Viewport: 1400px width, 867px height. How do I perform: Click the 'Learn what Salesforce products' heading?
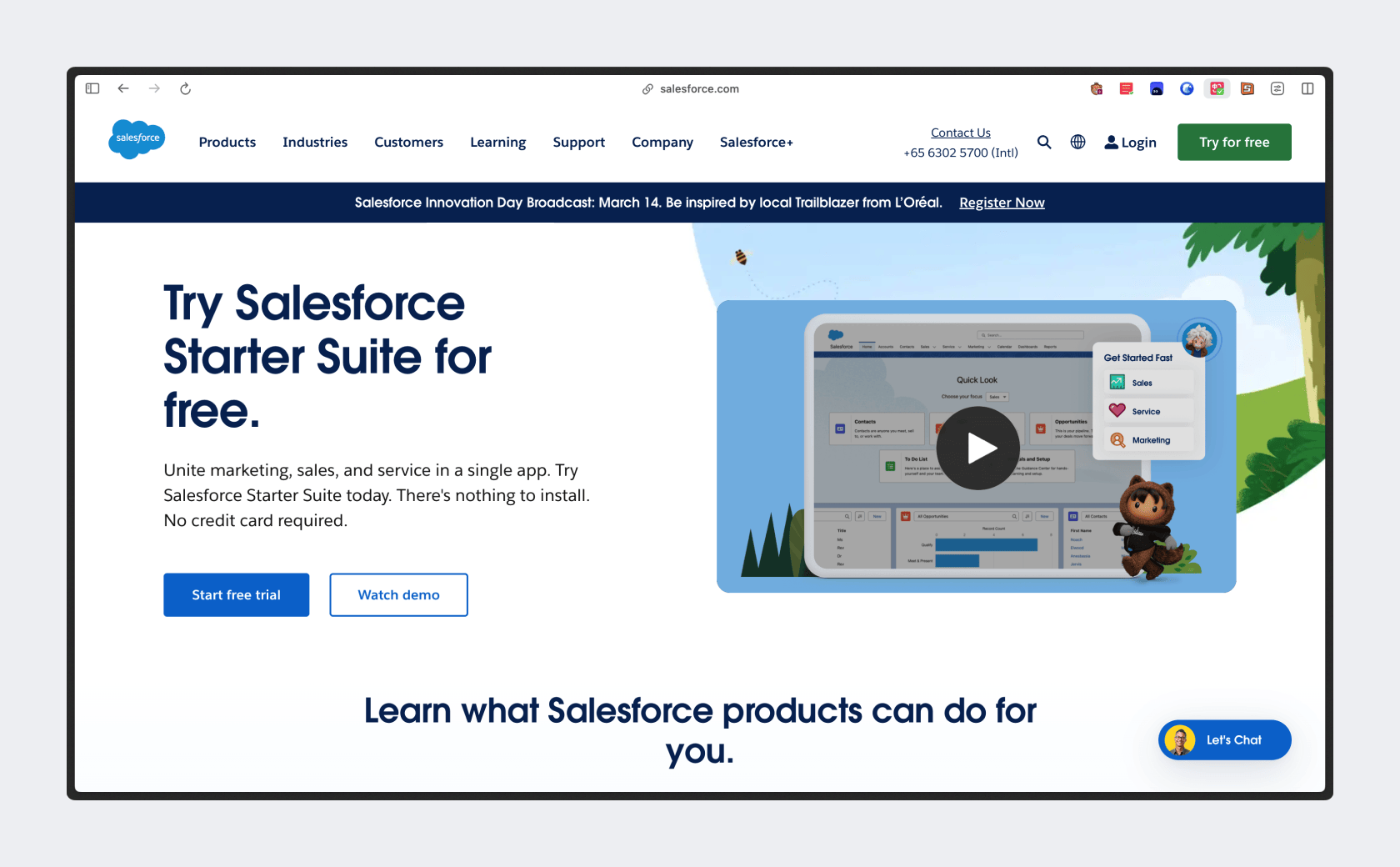tap(700, 731)
